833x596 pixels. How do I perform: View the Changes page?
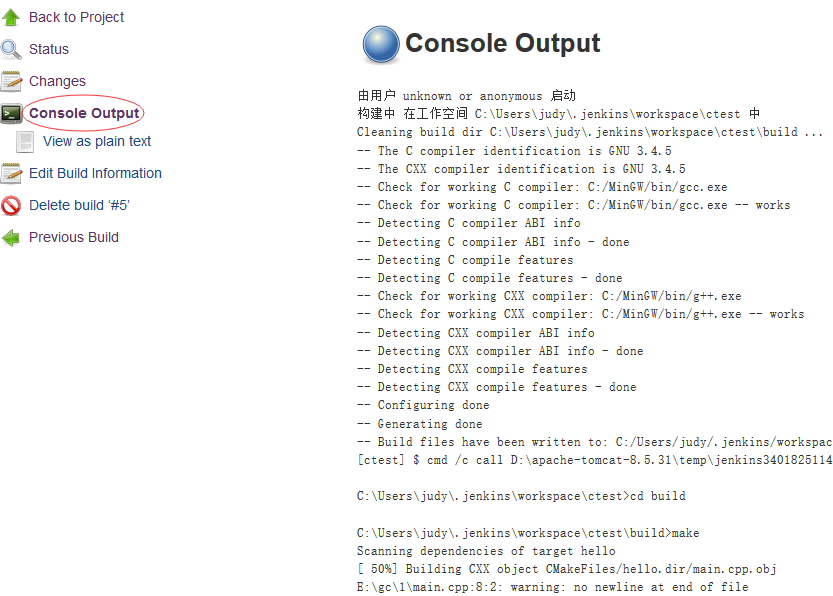57,80
